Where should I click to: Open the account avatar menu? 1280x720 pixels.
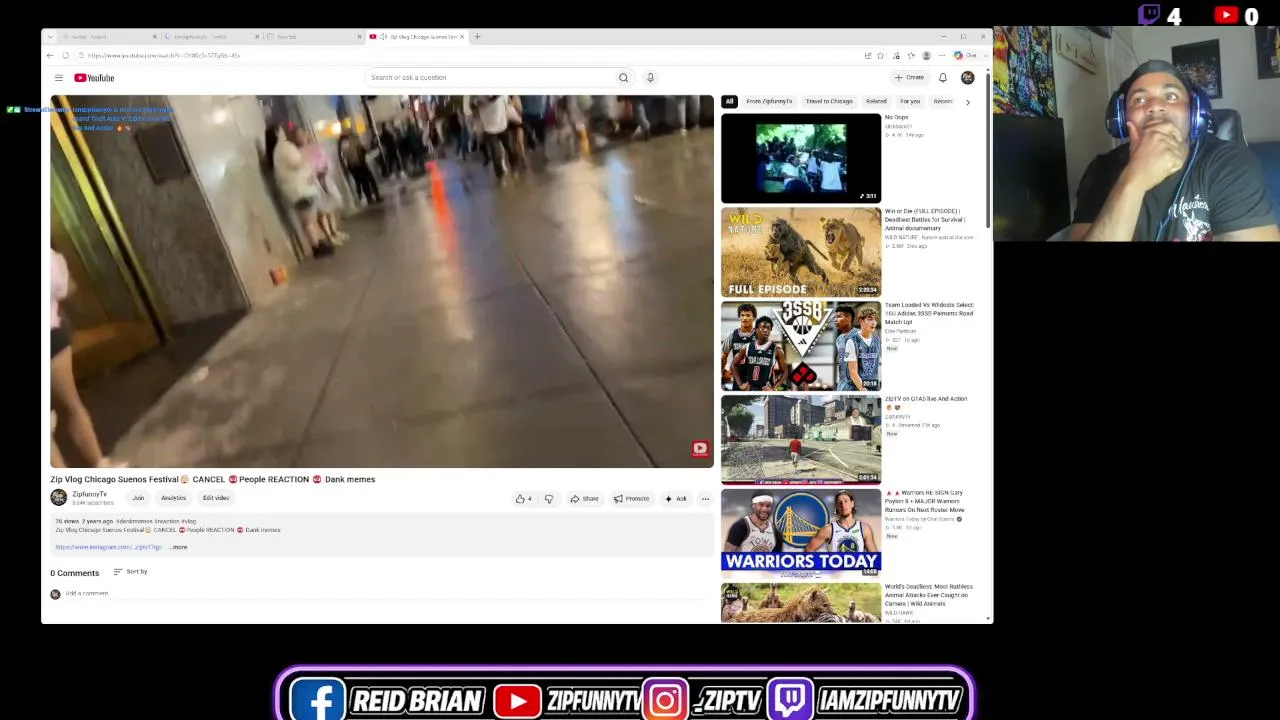point(967,78)
